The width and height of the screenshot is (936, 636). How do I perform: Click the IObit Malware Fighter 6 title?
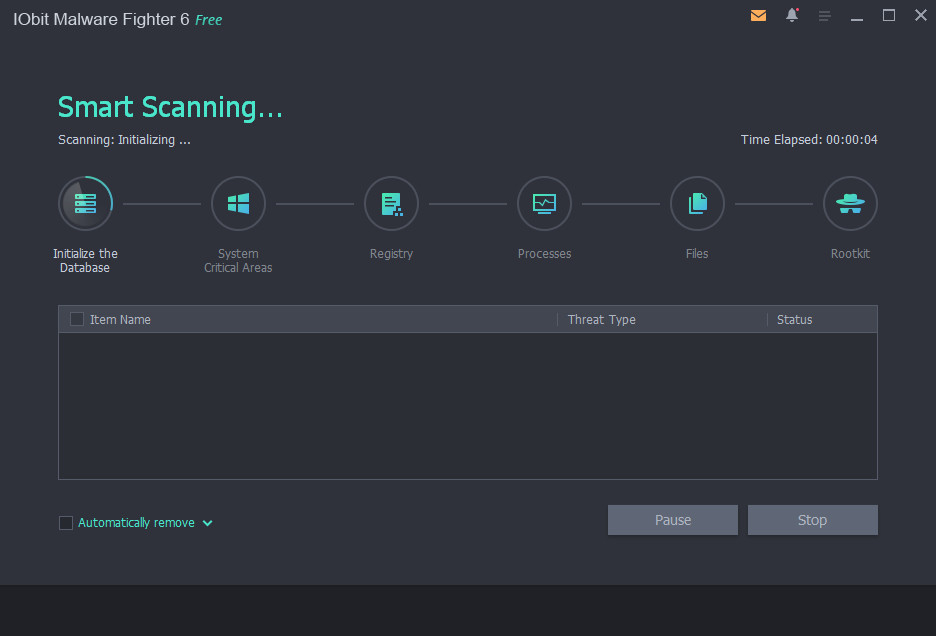click(101, 20)
